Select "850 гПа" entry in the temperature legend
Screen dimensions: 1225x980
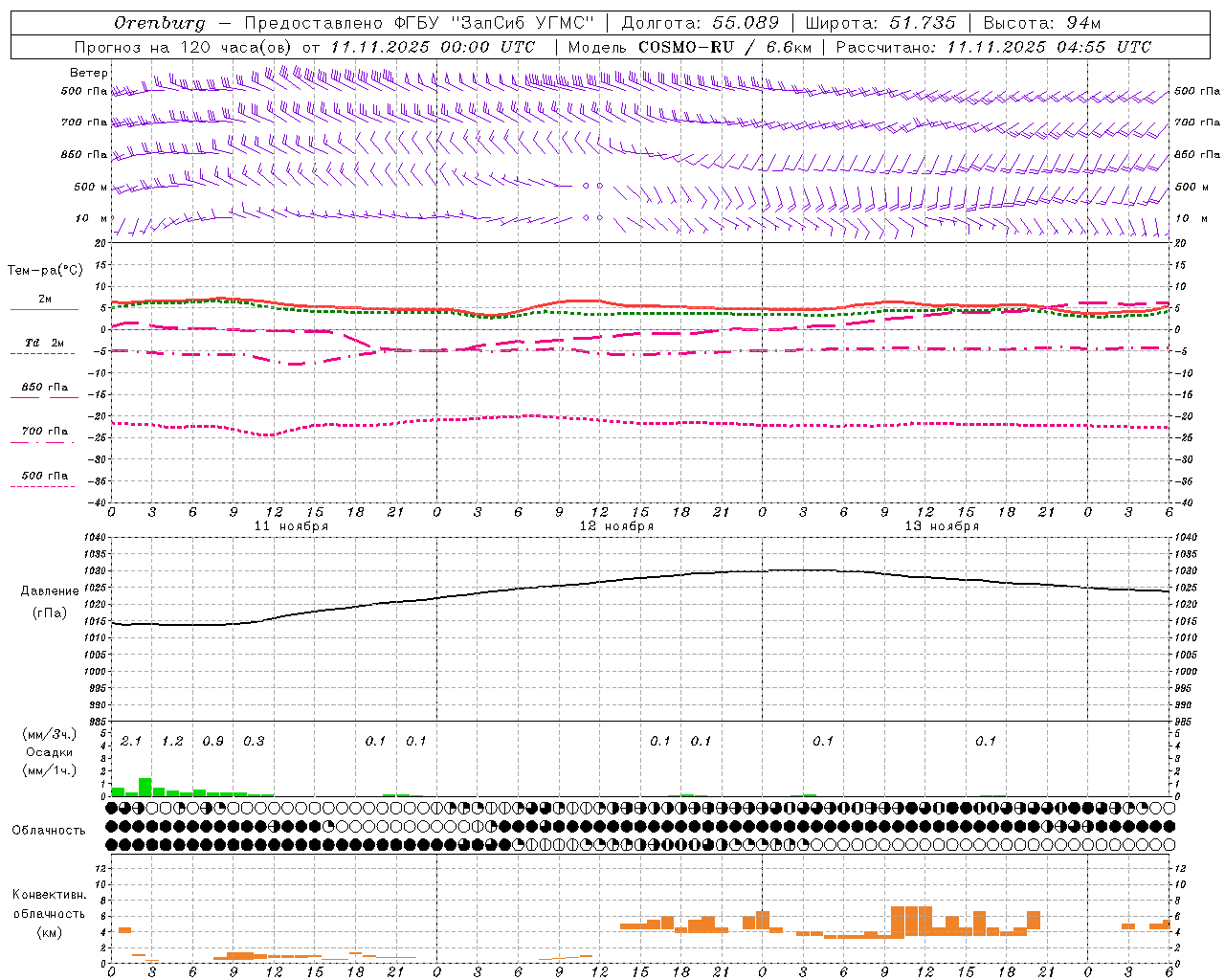tap(45, 388)
